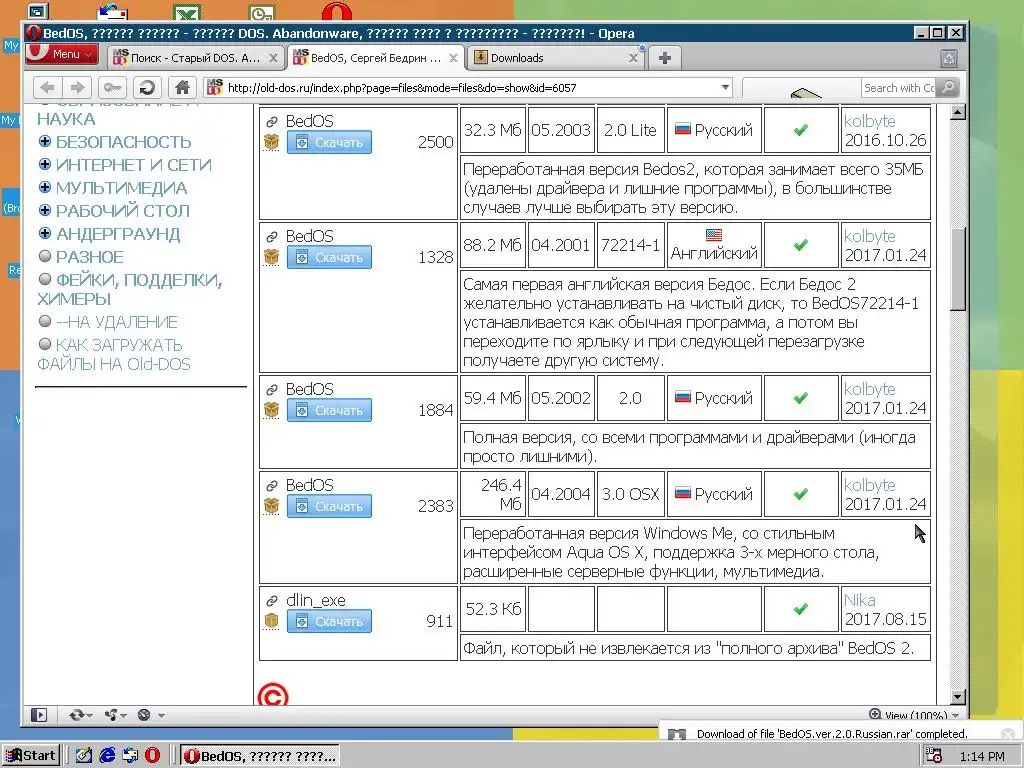The width and height of the screenshot is (1024, 768).
Task: Click the vertical scrollbar thumb
Action: (x=957, y=269)
